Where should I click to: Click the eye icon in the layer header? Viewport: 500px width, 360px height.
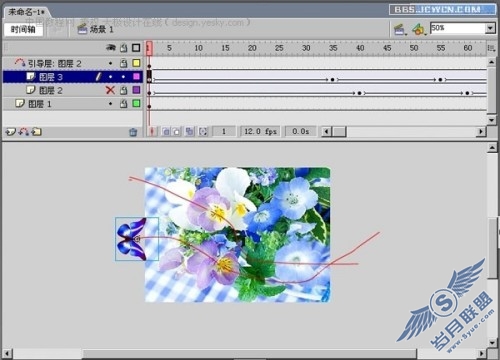(111, 48)
